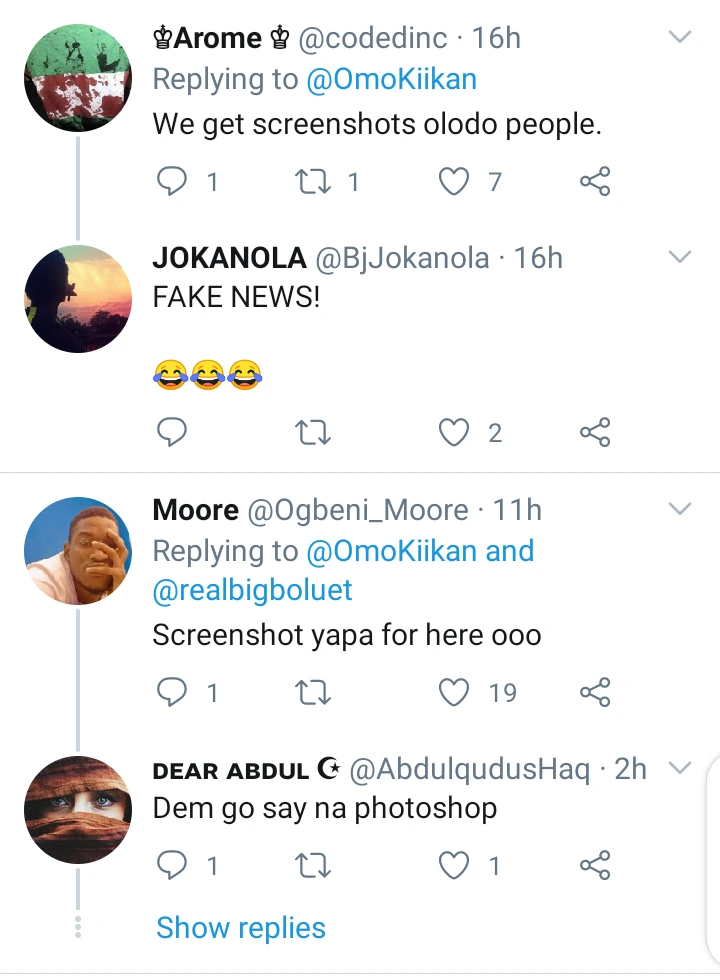Screen dimensions: 720x980
Task: Like JOKANOLA's FAKE NEWS tweet
Action: point(455,432)
